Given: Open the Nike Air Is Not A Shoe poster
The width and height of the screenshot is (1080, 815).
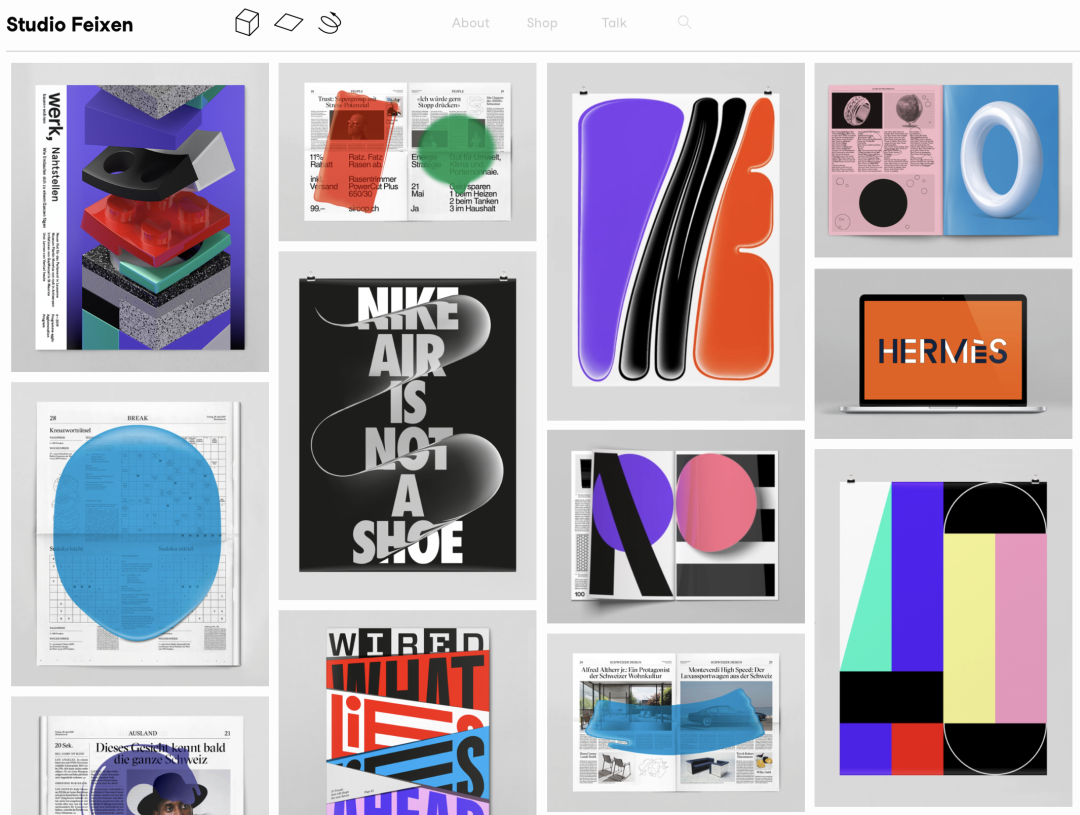Looking at the screenshot, I should [x=407, y=425].
